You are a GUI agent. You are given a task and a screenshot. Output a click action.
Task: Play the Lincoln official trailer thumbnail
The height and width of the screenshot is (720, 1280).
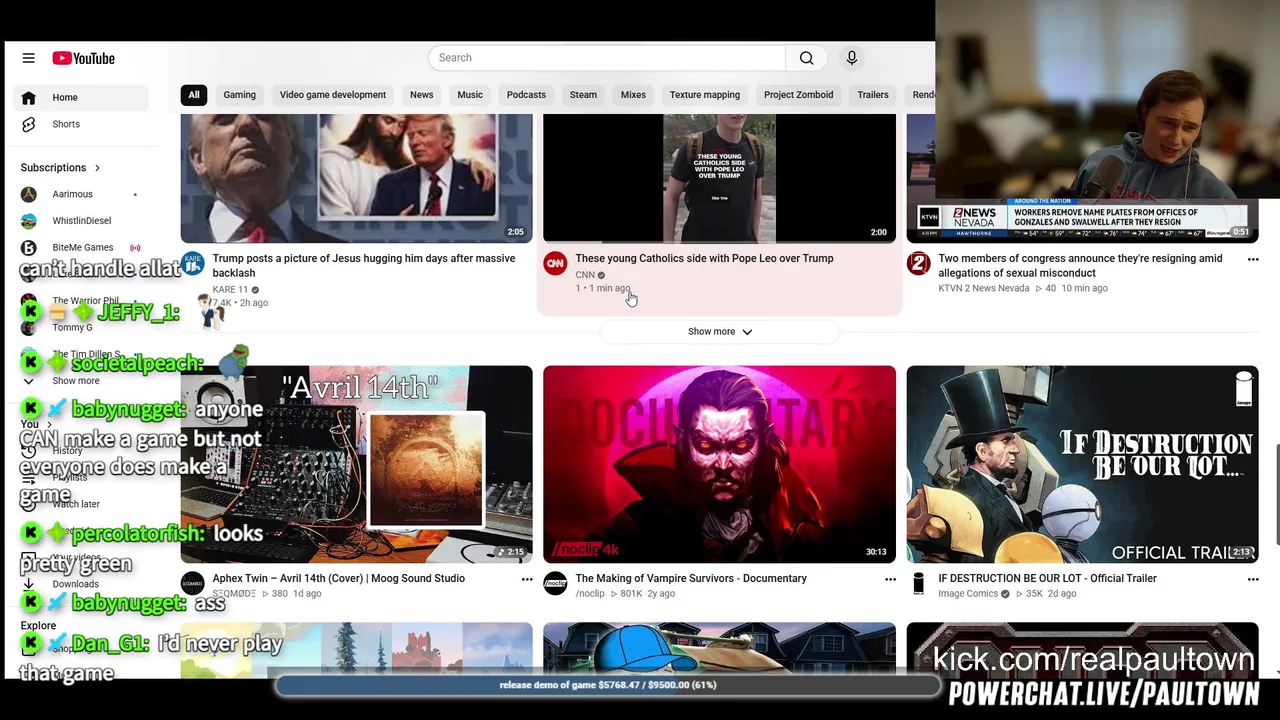point(1082,464)
